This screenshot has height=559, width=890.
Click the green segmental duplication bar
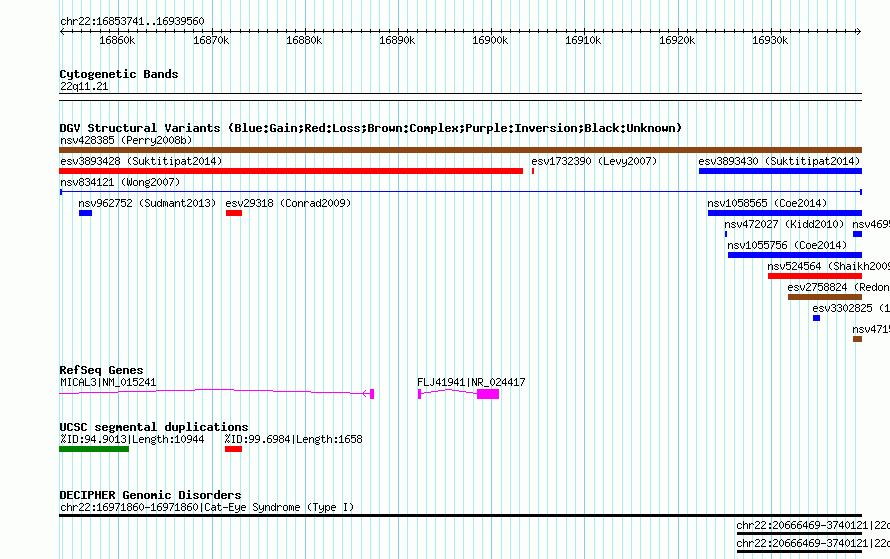94,449
